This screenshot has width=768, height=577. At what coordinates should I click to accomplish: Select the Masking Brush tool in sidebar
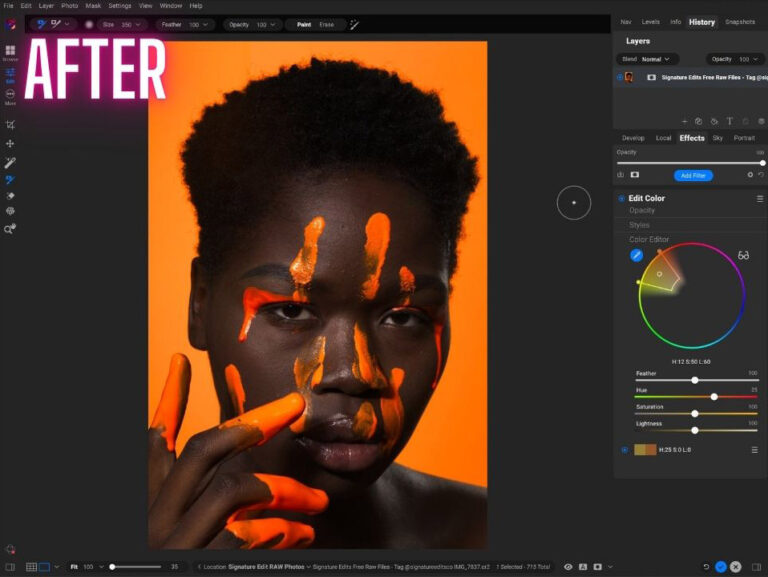pos(10,180)
